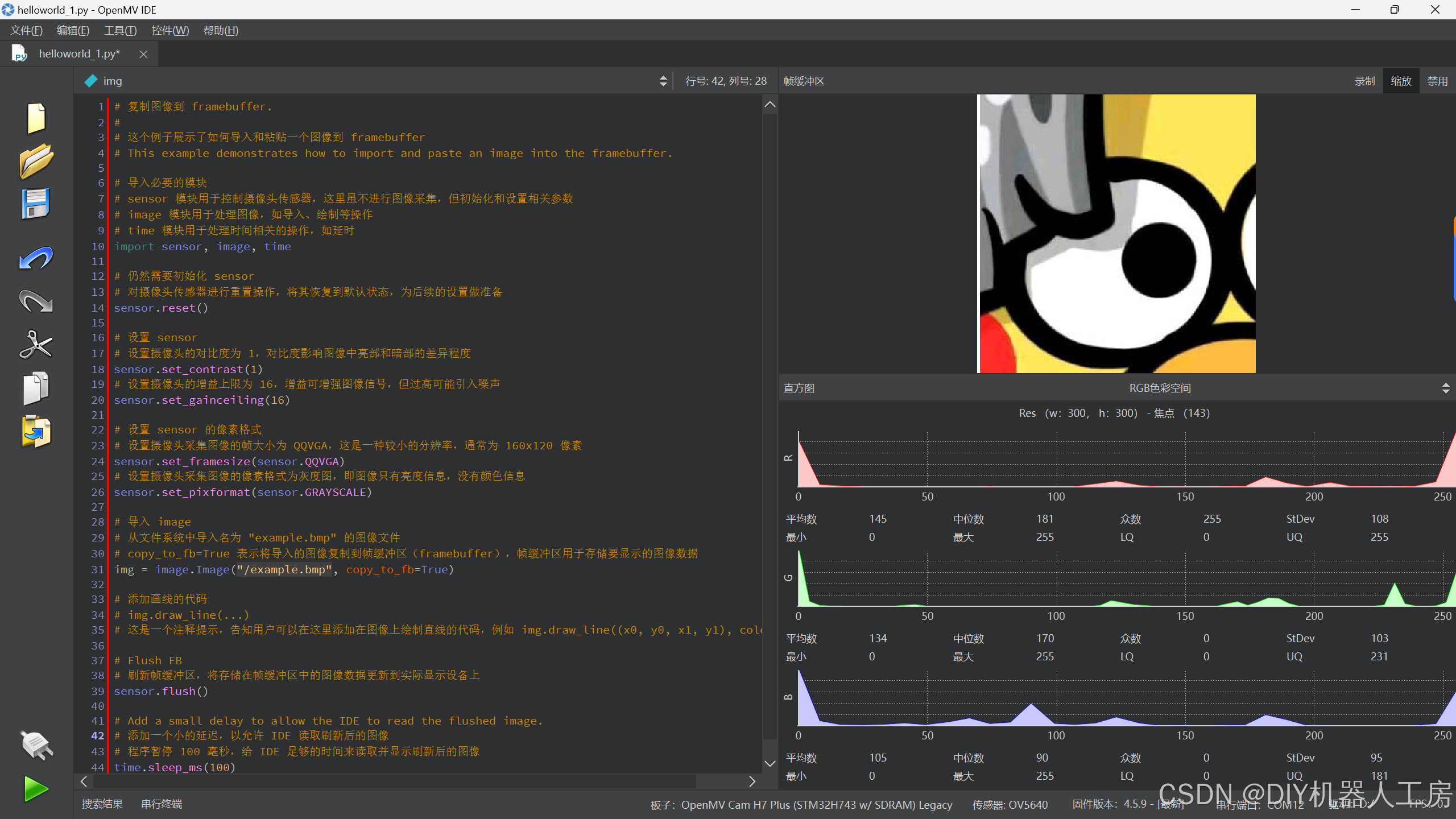
Task: Click the Copy documents icon
Action: pos(36,388)
